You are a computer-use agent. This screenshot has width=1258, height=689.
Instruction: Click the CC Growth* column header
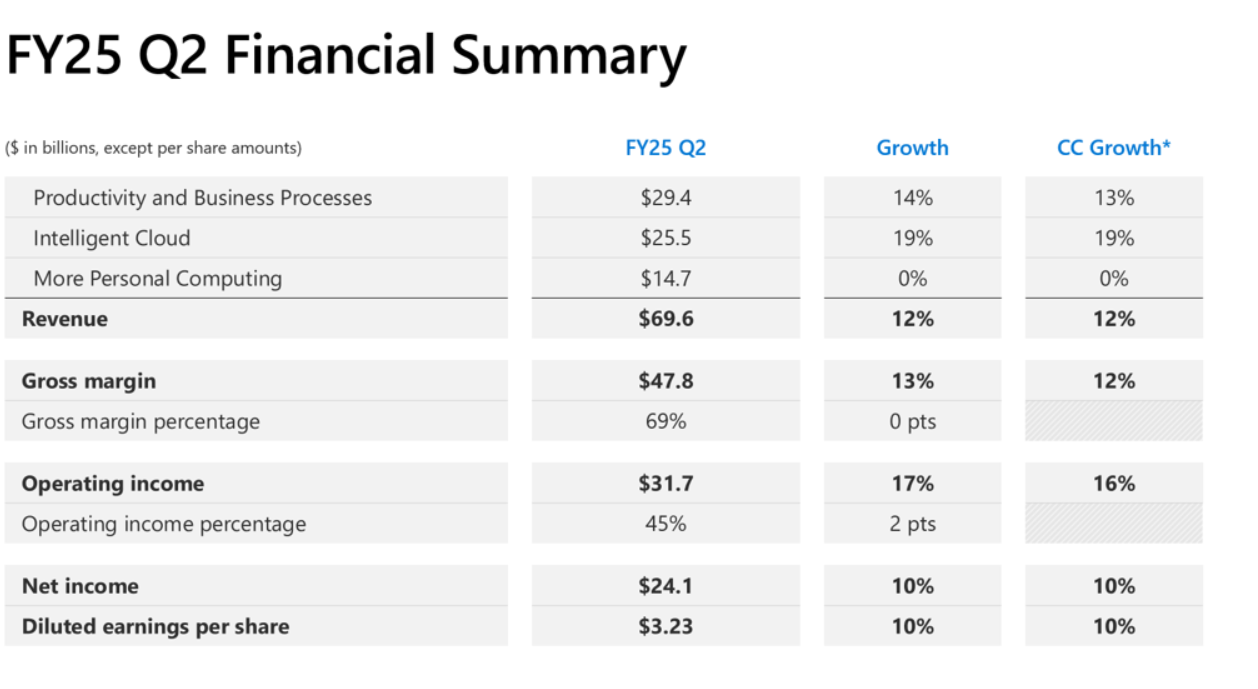[1113, 148]
